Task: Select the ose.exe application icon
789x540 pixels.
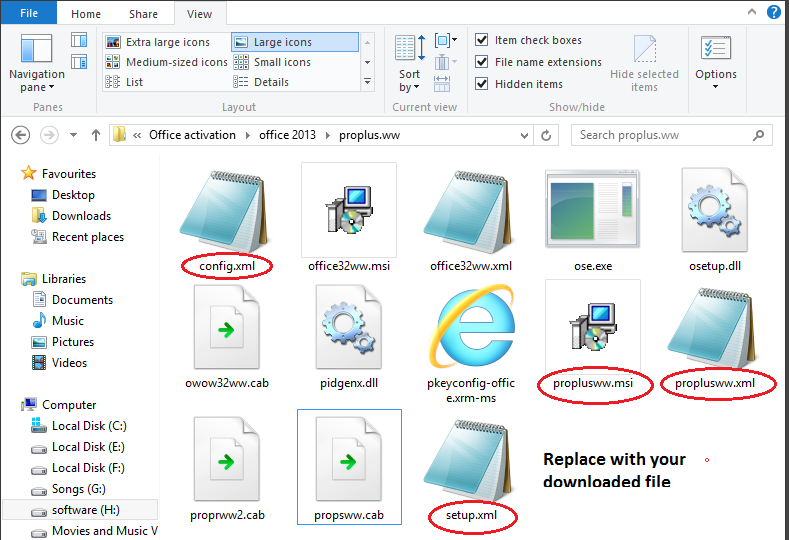Action: [592, 211]
